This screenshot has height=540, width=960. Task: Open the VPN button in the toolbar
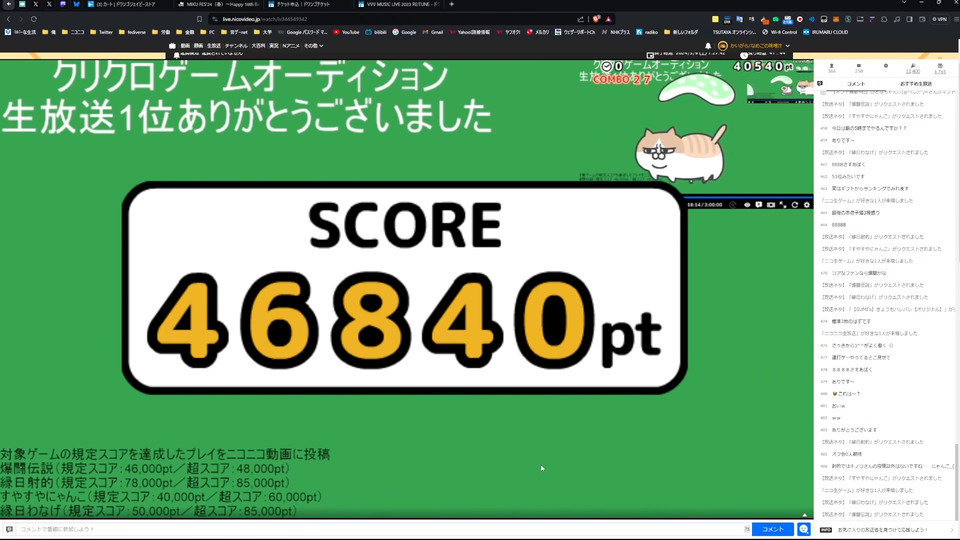[939, 20]
